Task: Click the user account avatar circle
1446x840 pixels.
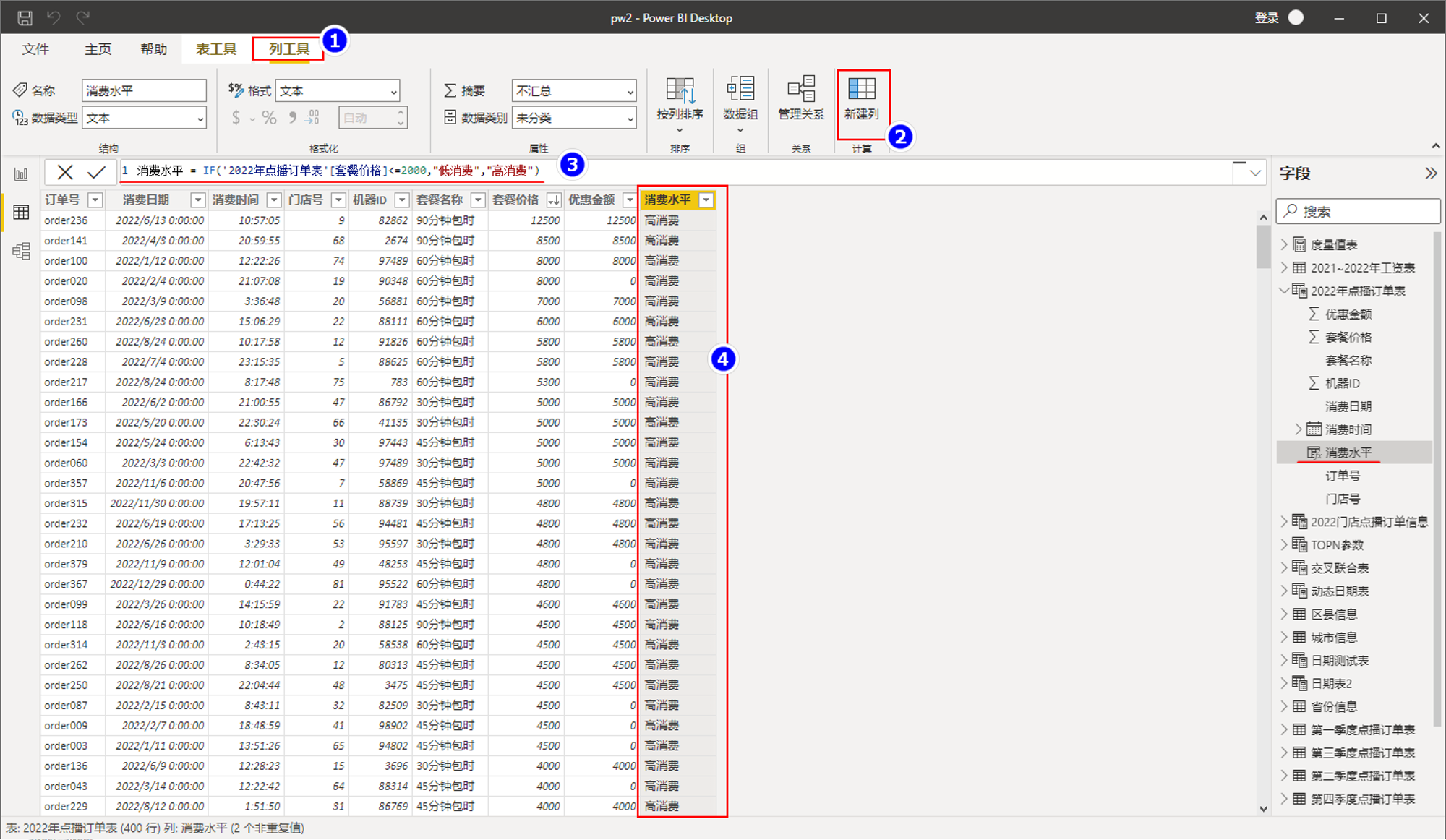Action: coord(1296,17)
